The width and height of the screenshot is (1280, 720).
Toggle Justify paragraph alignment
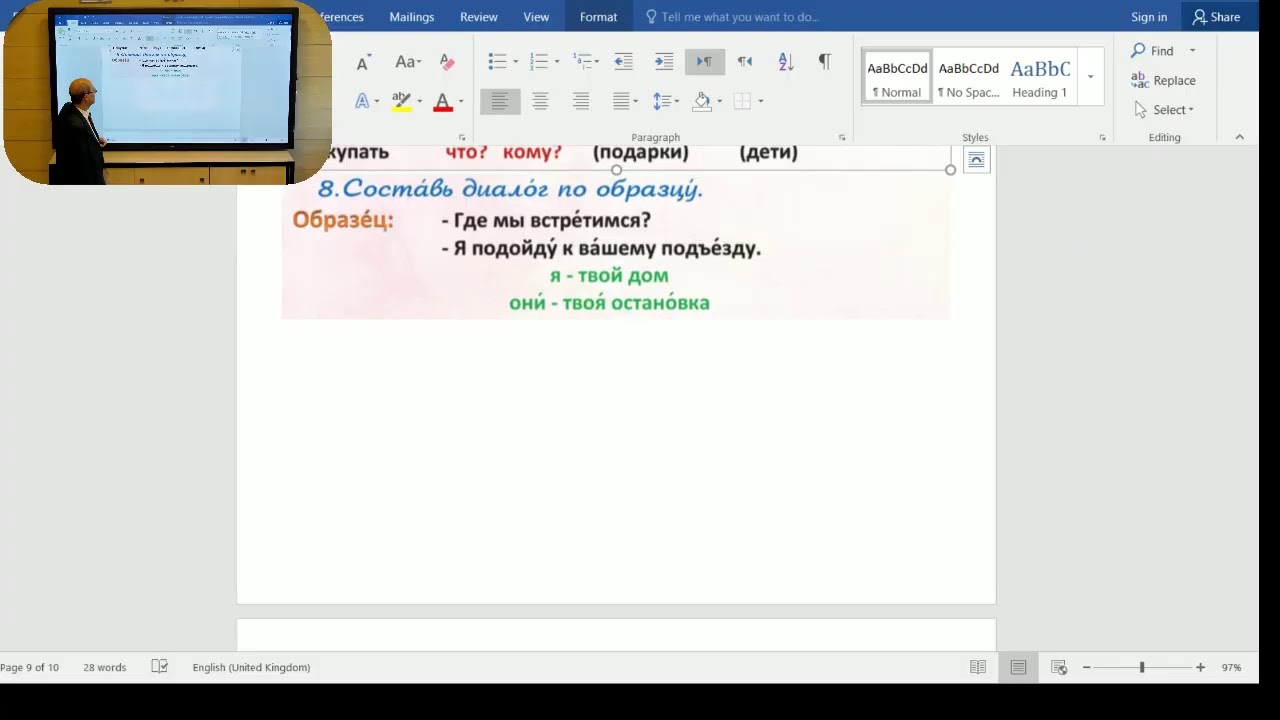pyautogui.click(x=620, y=101)
